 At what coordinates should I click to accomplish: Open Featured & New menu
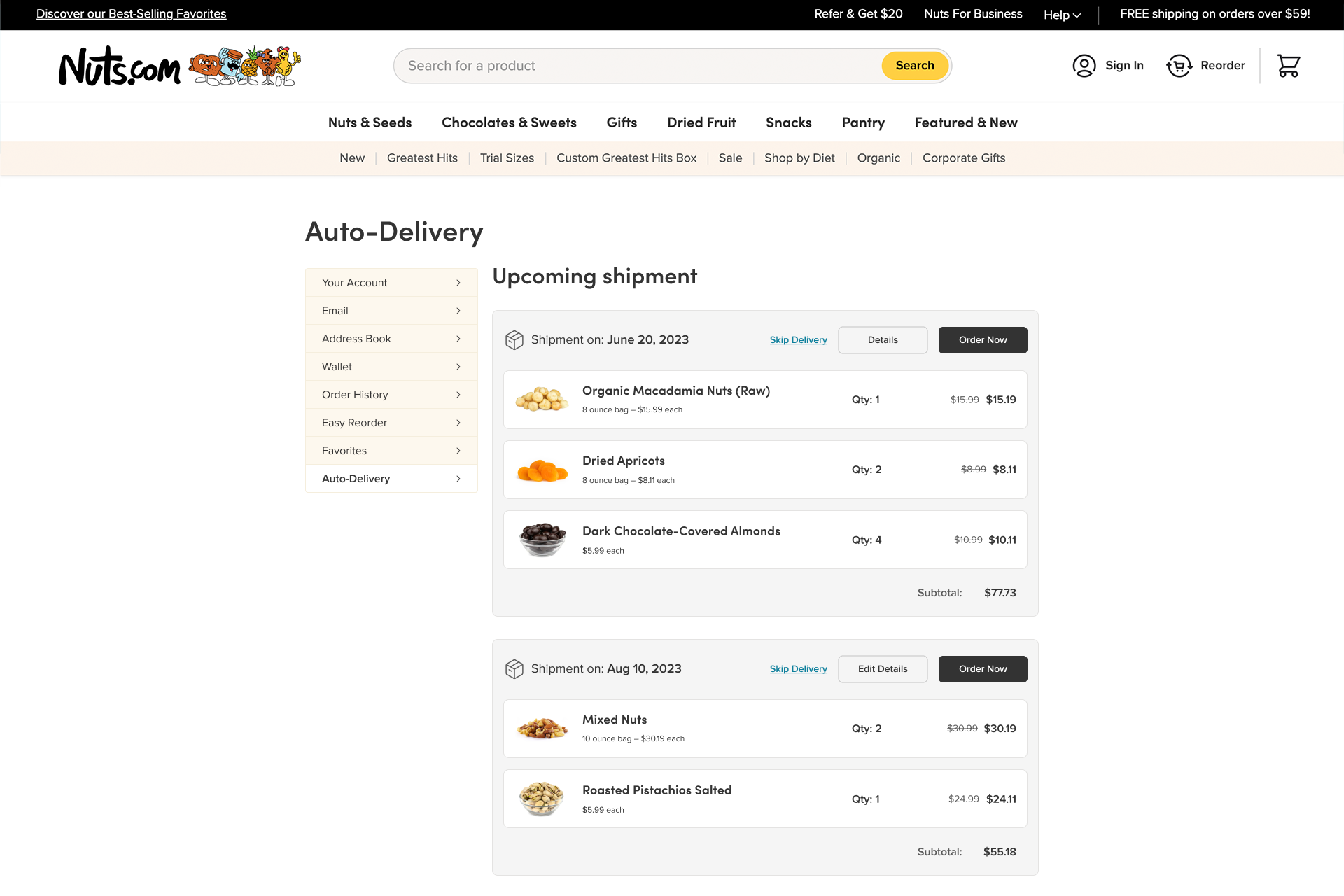966,122
